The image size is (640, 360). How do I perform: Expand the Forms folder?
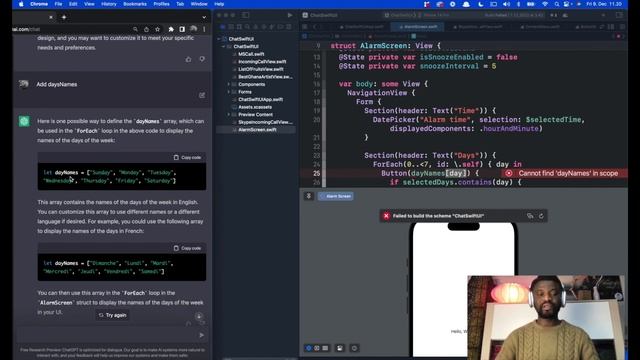[x=229, y=92]
